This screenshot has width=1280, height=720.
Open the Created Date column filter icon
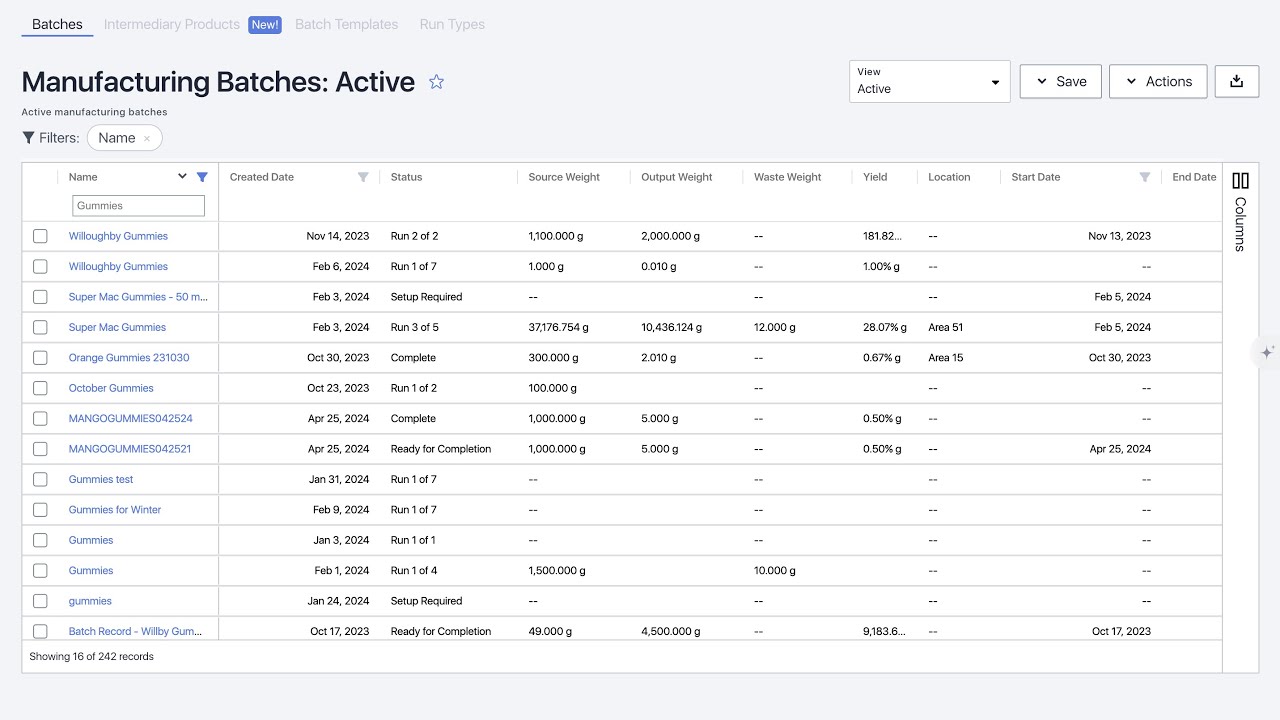click(x=363, y=177)
